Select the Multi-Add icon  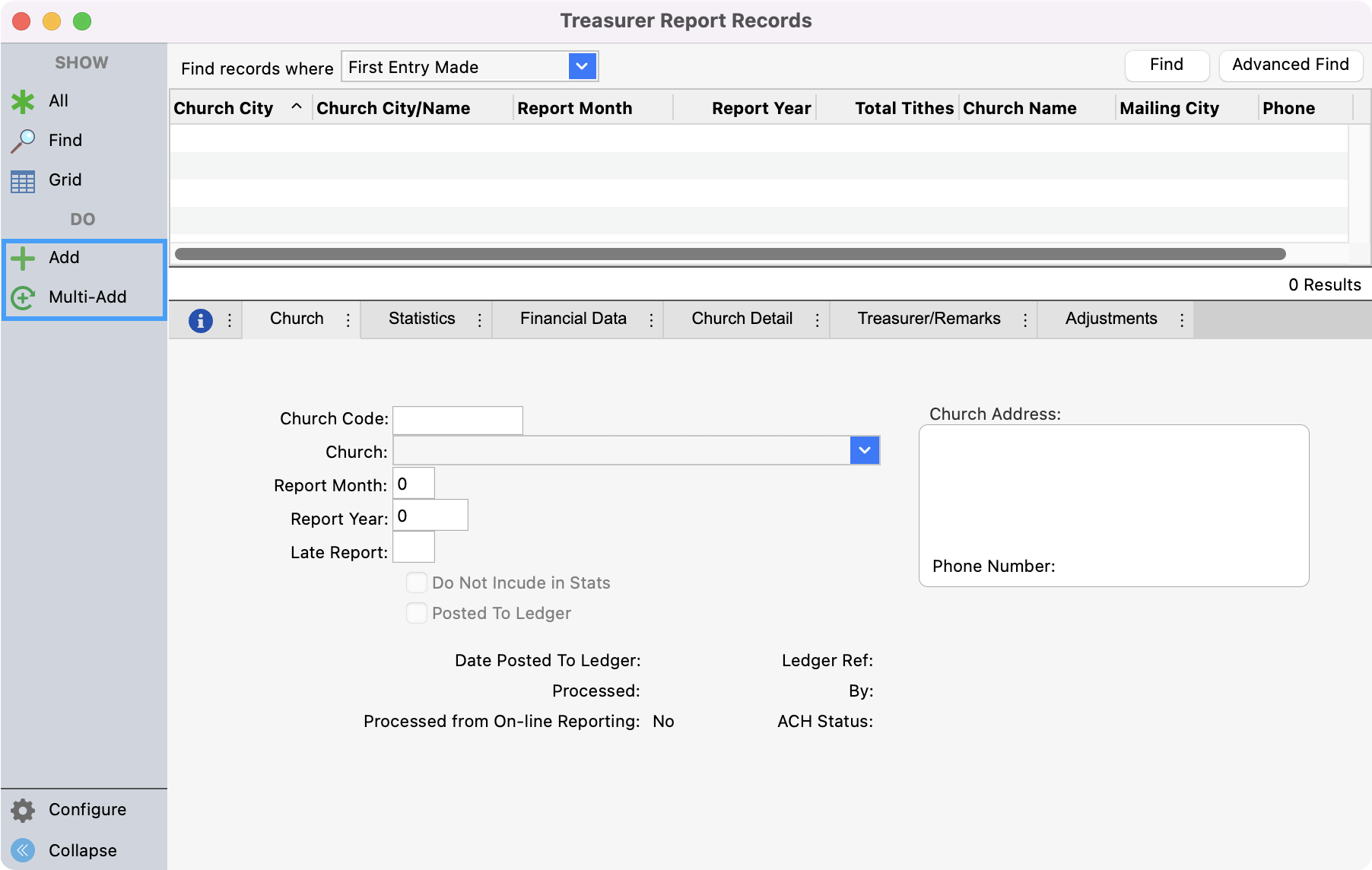[x=23, y=297]
